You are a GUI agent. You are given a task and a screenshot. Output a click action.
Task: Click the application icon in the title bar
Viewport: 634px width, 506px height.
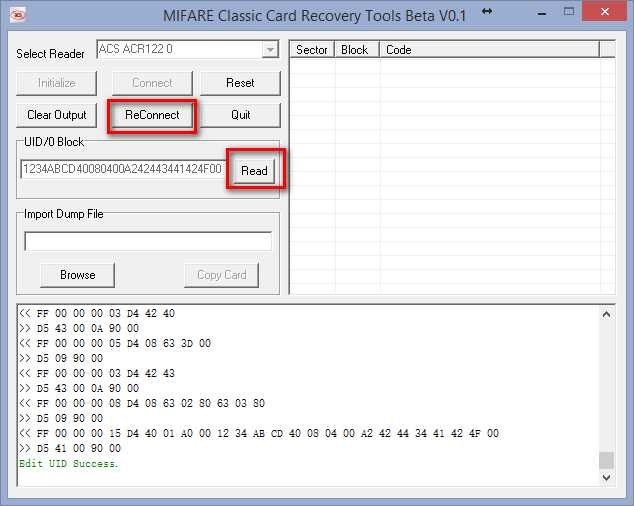pos(17,15)
